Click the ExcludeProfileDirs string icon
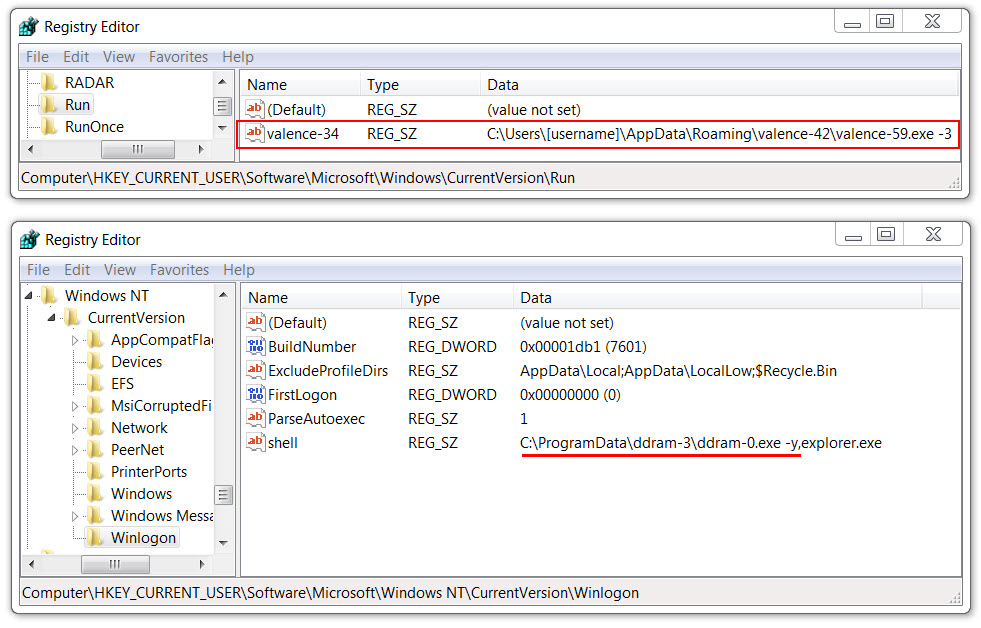The image size is (981, 628). click(255, 370)
